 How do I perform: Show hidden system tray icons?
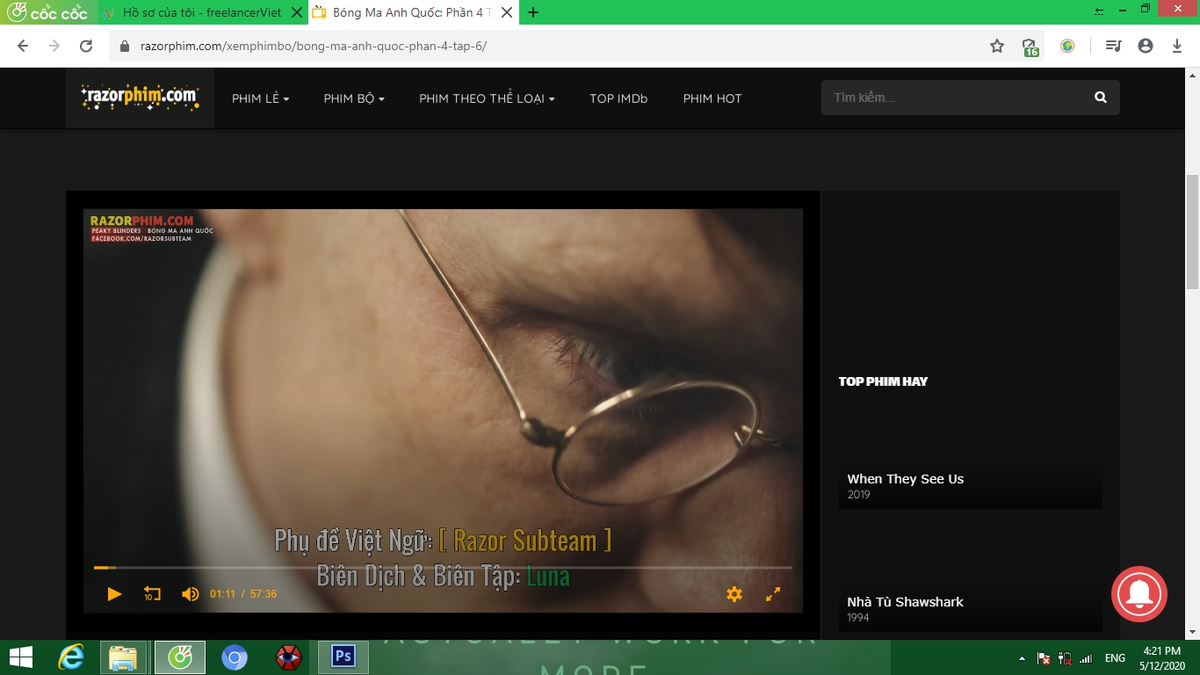point(1022,659)
